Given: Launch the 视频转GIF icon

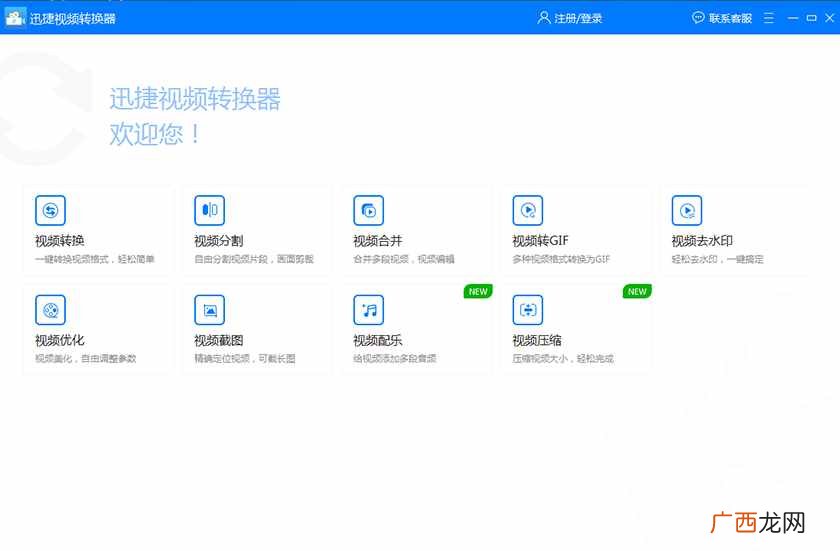Looking at the screenshot, I should click(528, 210).
